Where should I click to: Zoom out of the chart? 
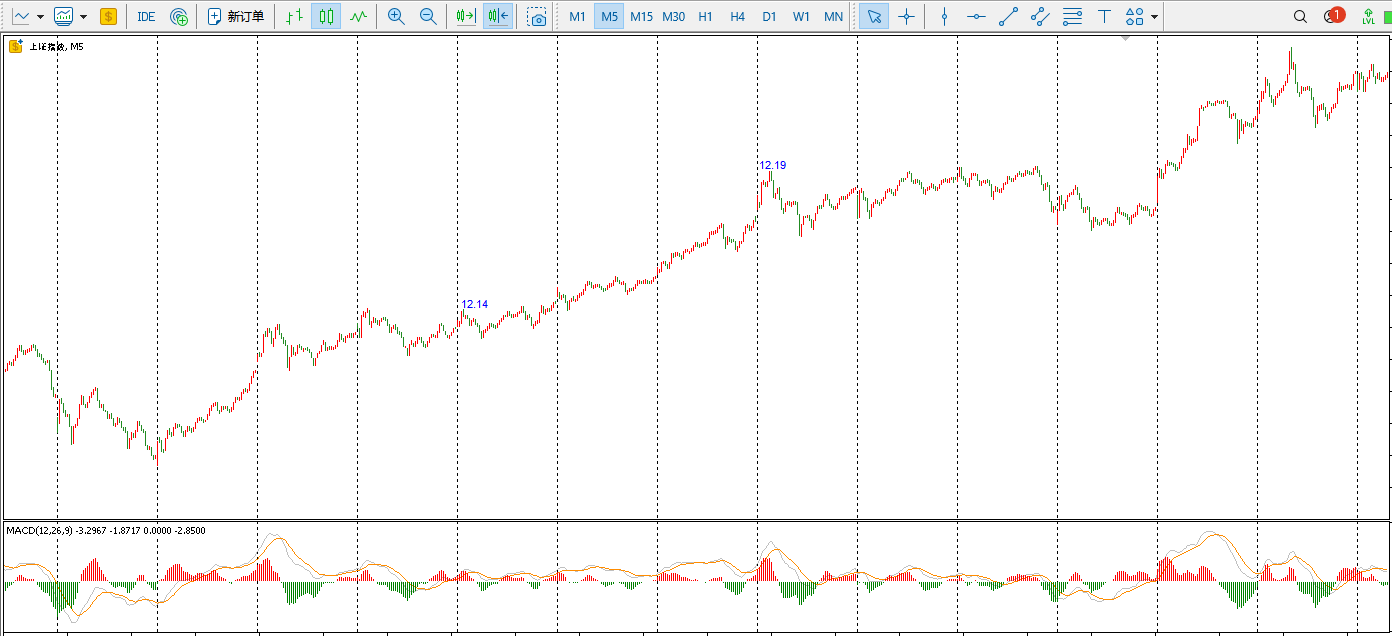(x=428, y=16)
